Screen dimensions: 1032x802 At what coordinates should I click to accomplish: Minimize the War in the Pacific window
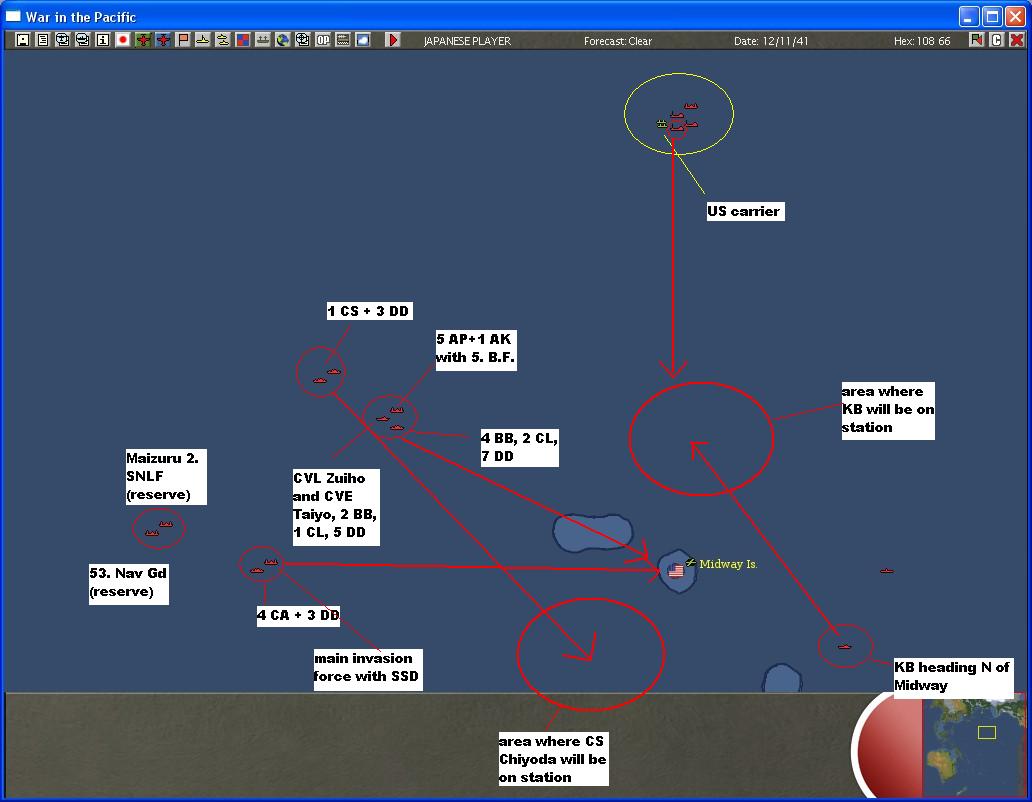969,16
